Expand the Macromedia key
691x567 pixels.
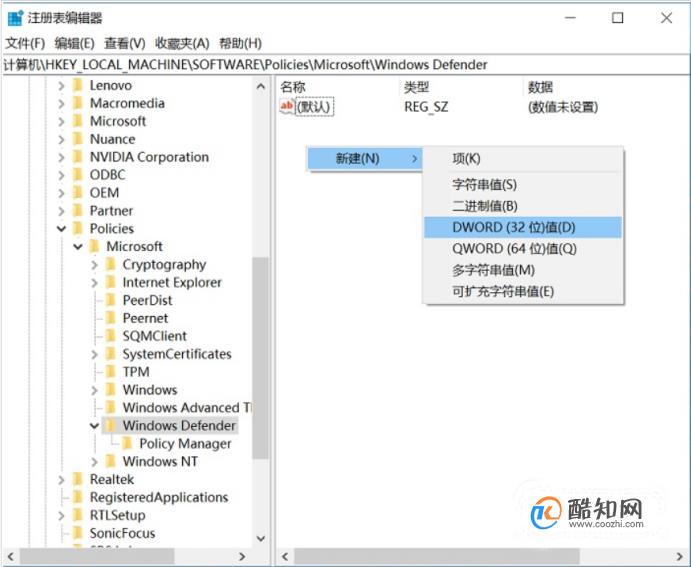(61, 104)
